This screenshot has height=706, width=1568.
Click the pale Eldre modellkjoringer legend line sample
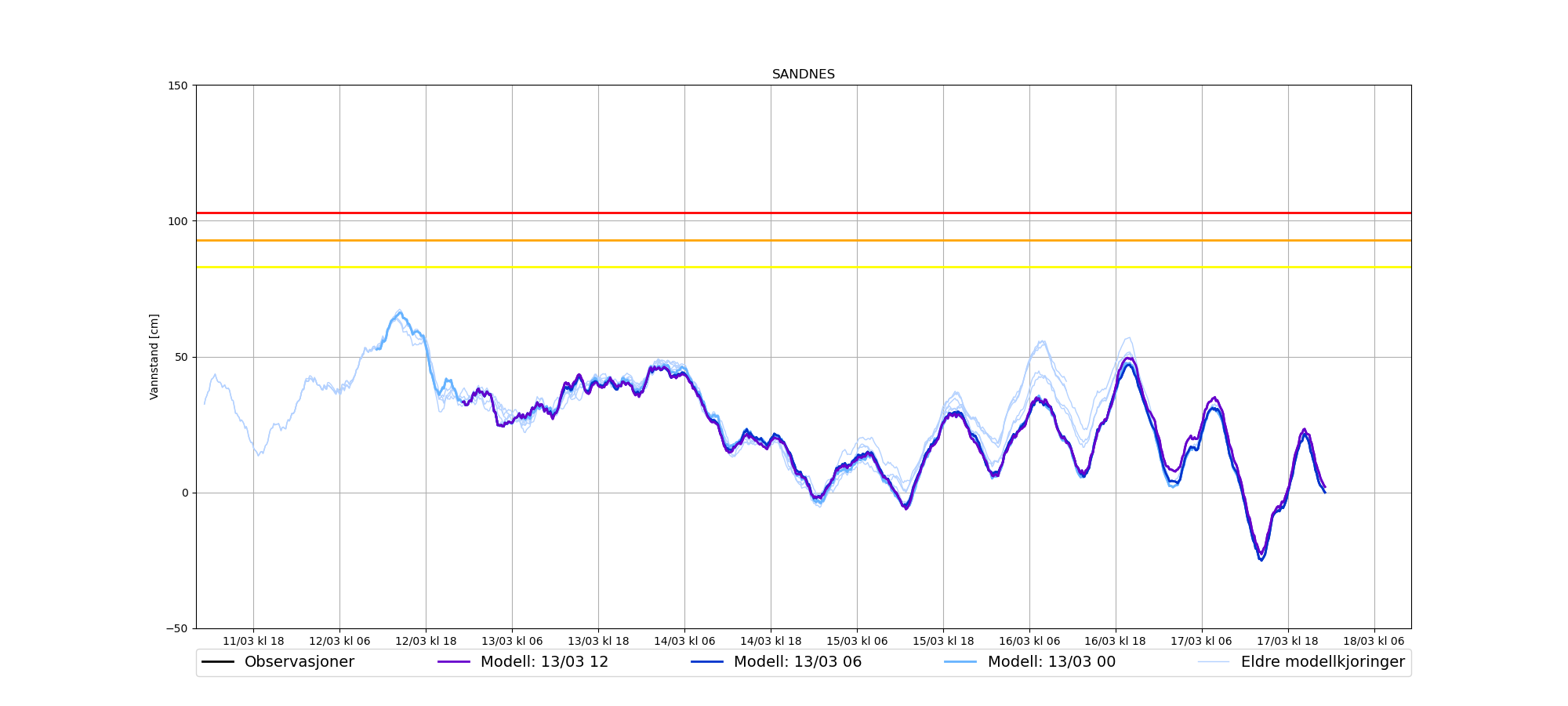[x=1214, y=662]
